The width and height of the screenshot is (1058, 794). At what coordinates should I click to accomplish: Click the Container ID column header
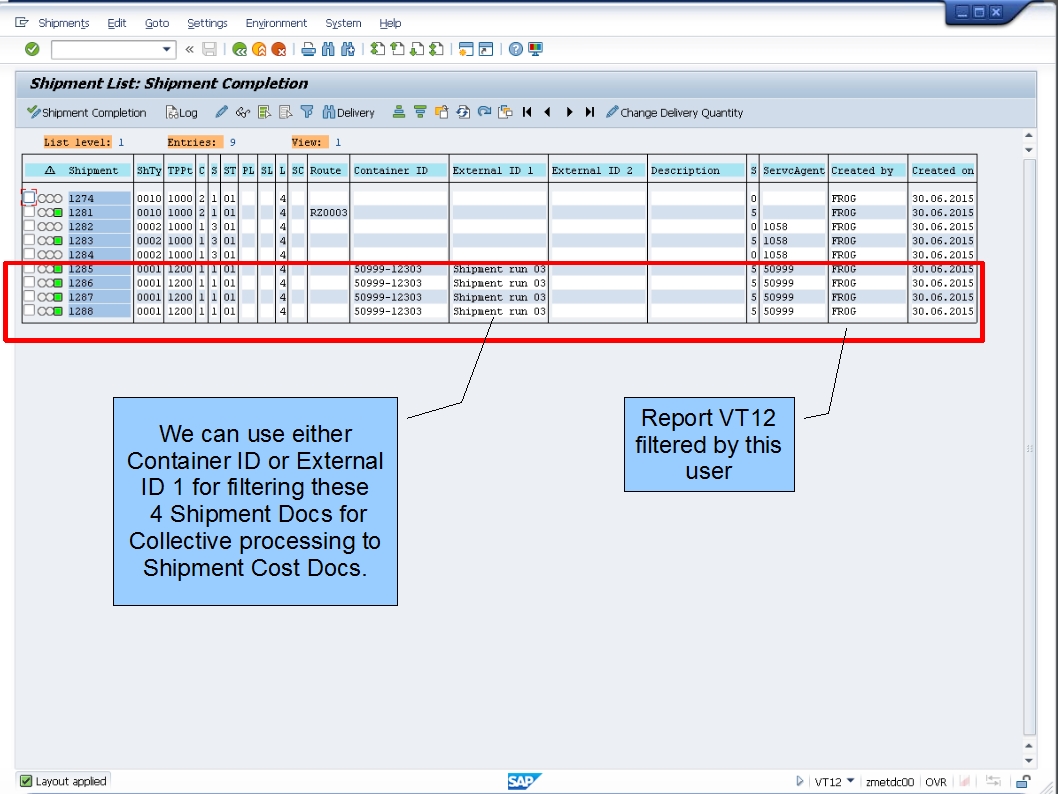coord(399,171)
